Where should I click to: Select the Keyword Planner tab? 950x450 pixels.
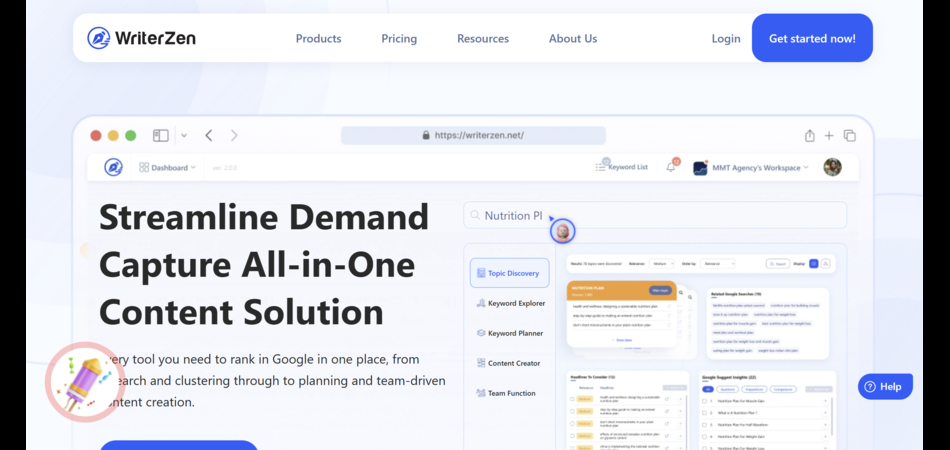[x=510, y=333]
